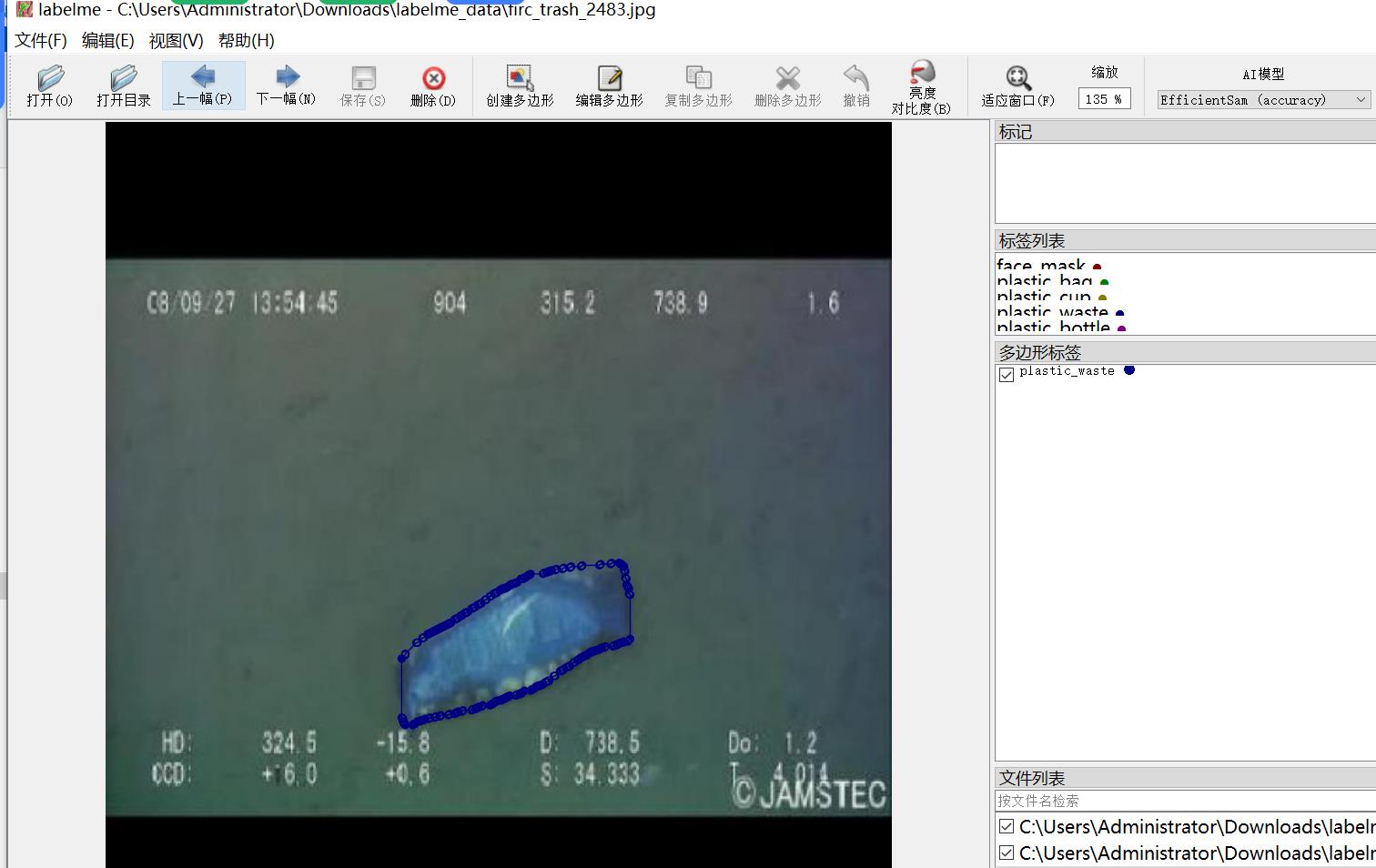Click Fit Window (适应窗口) icon
Viewport: 1376px width, 868px height.
click(1017, 86)
